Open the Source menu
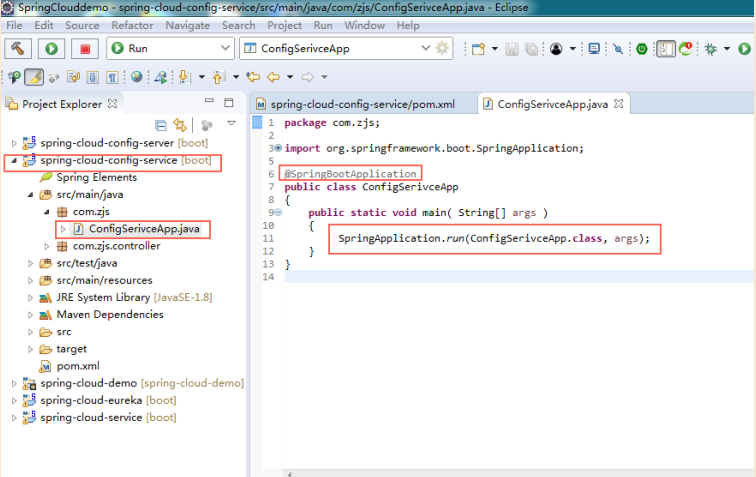 [x=82, y=25]
